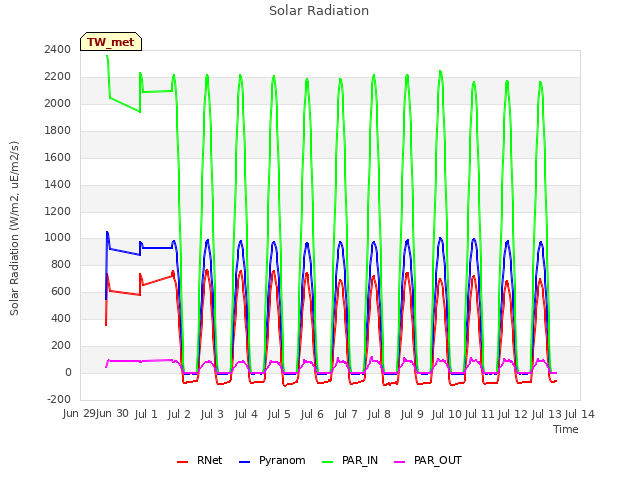Click the Jul 14 x-axis tick label
This screenshot has height=480, width=640.
[x=580, y=414]
